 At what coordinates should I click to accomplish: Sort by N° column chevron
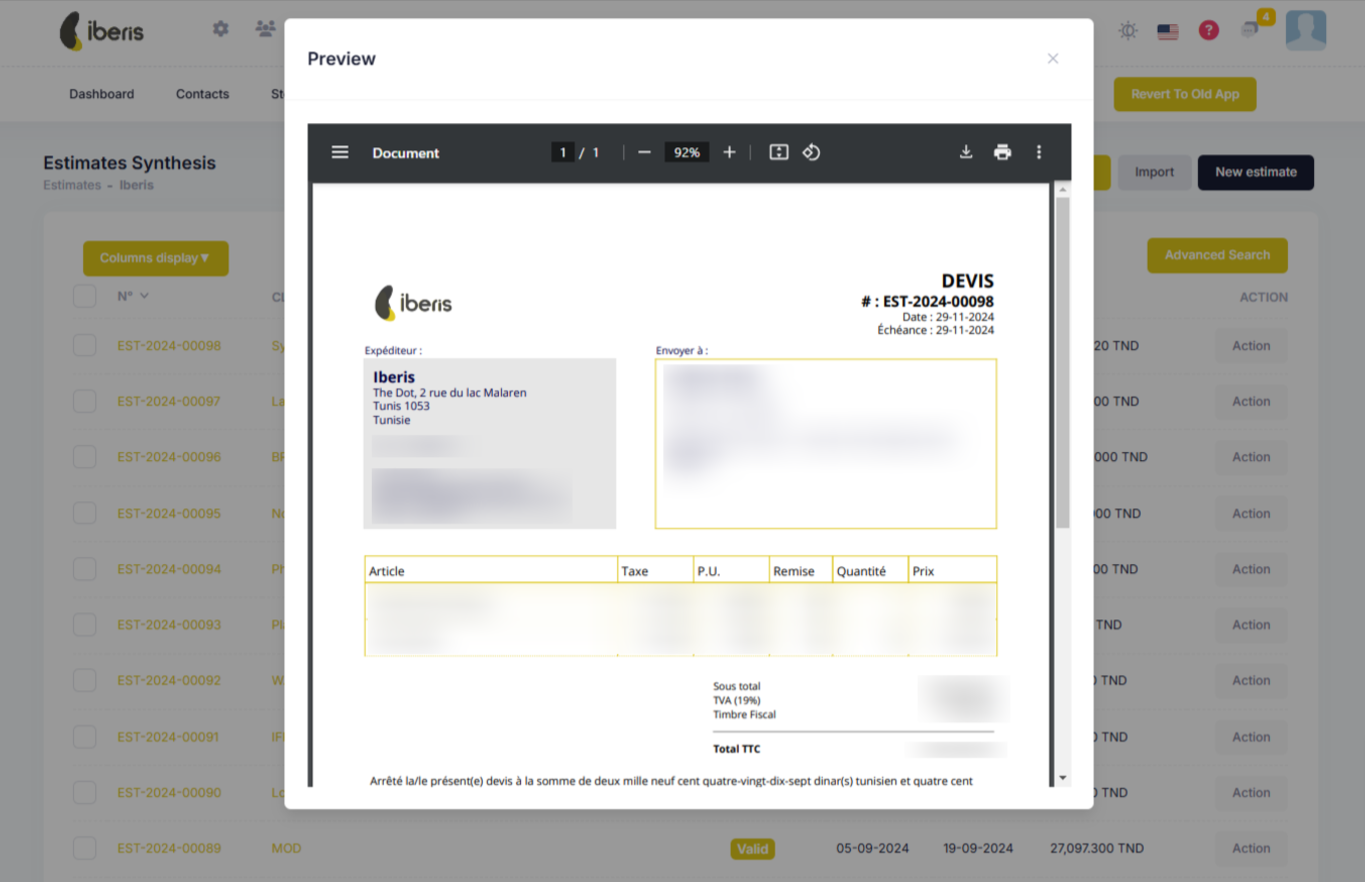pyautogui.click(x=145, y=296)
